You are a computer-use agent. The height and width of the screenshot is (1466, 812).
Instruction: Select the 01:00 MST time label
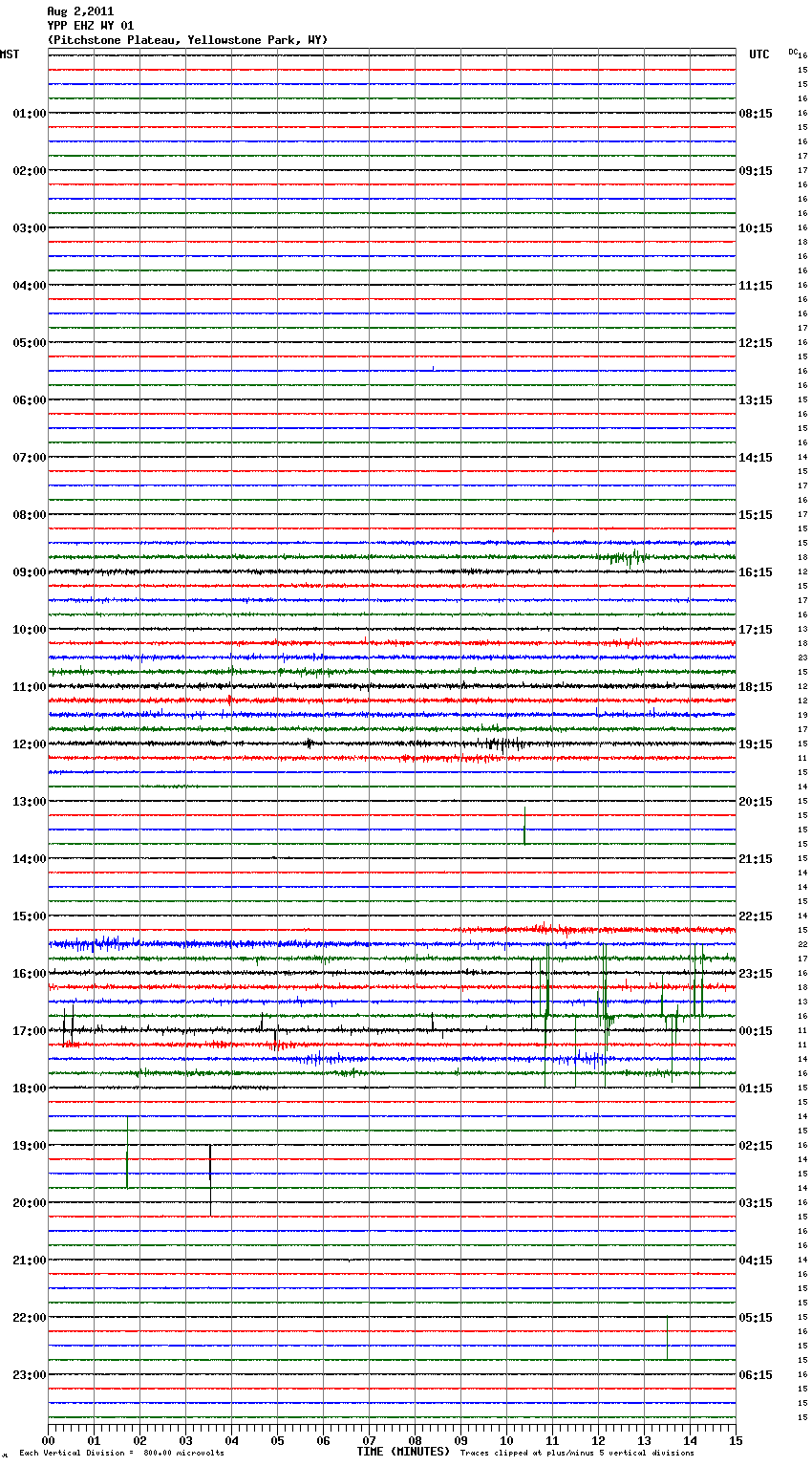29,114
